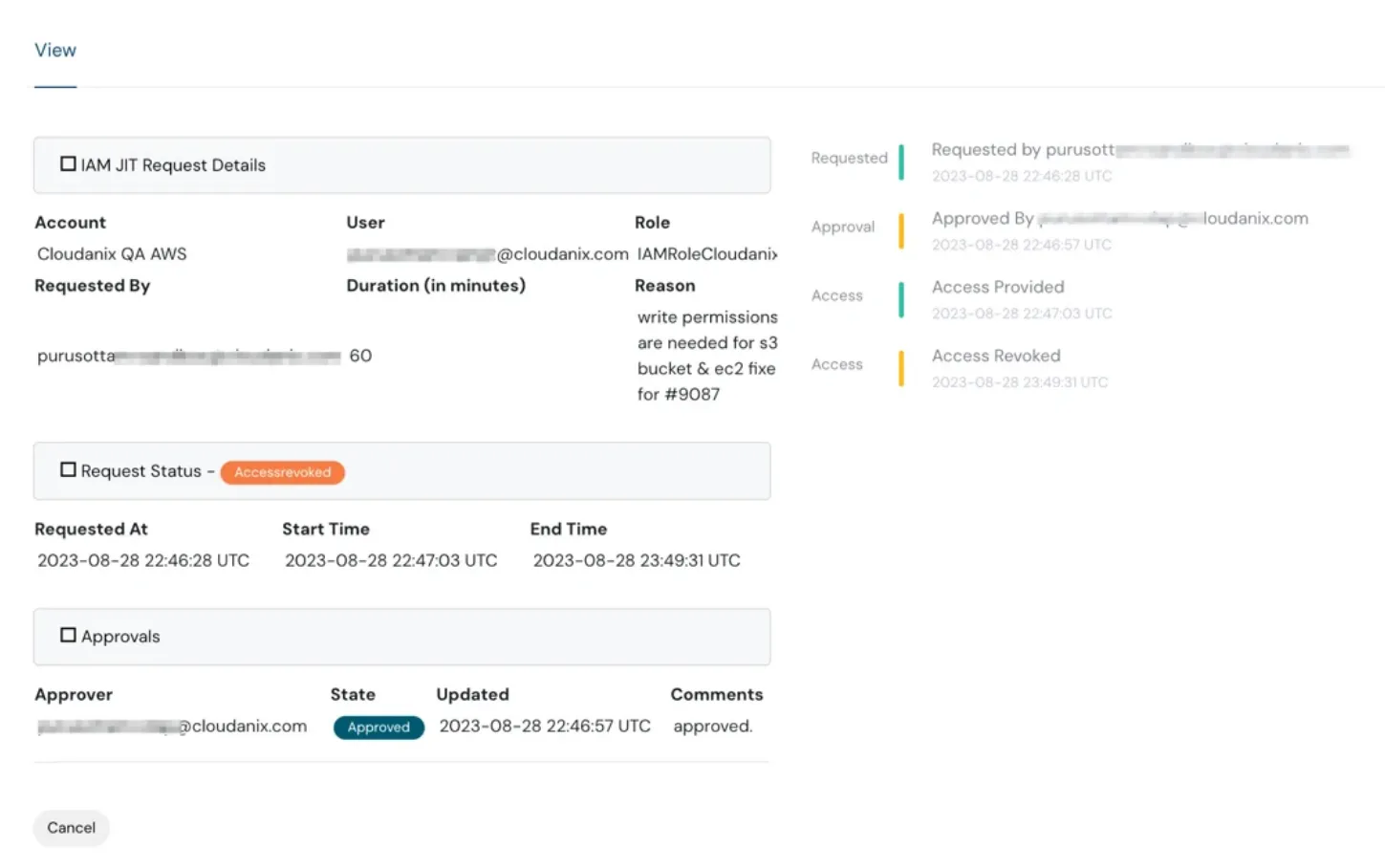Click the approver cloudanix.com email link
Viewport: 1385px width, 868px height.
pyautogui.click(x=171, y=726)
